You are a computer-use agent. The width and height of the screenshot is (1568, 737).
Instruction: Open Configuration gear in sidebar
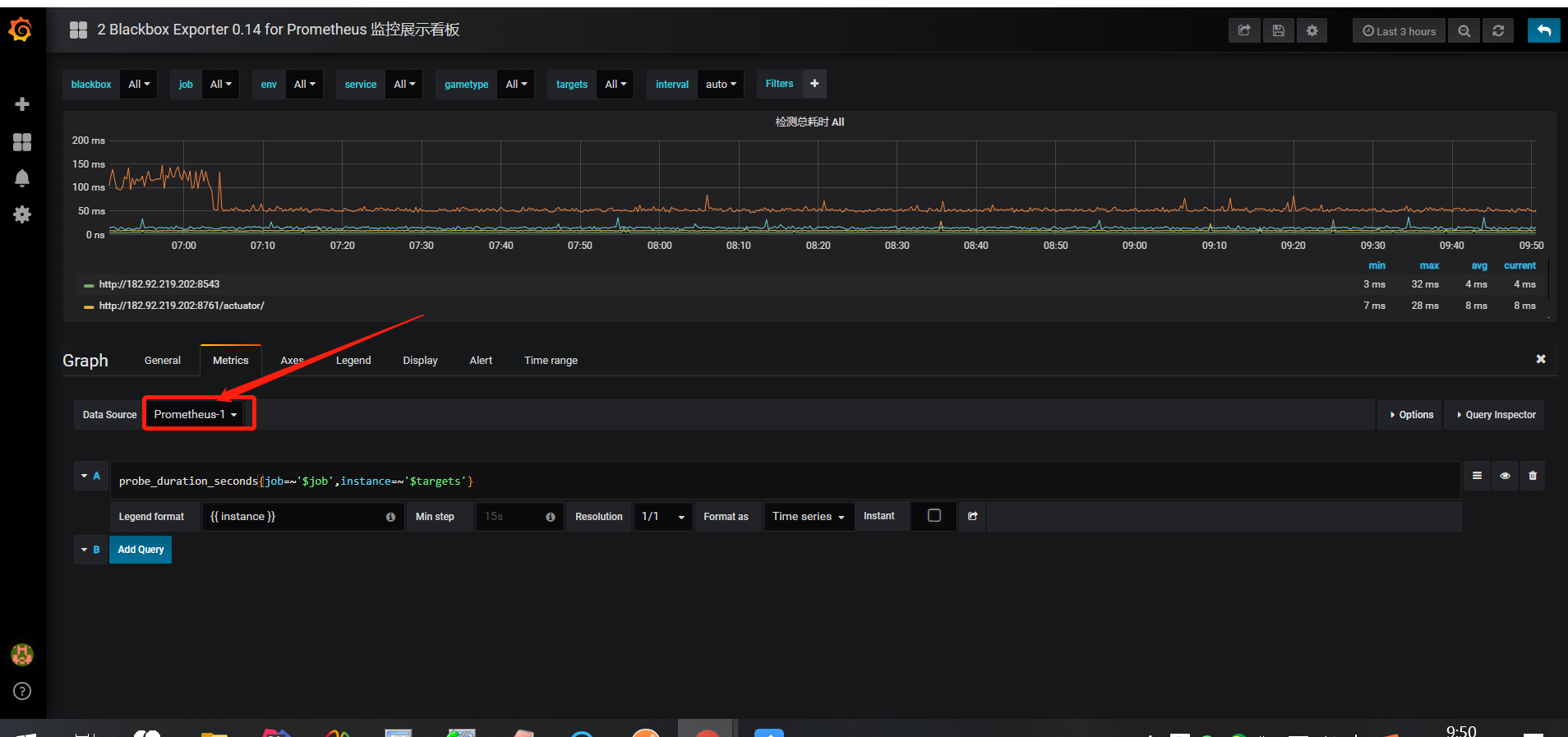(22, 214)
